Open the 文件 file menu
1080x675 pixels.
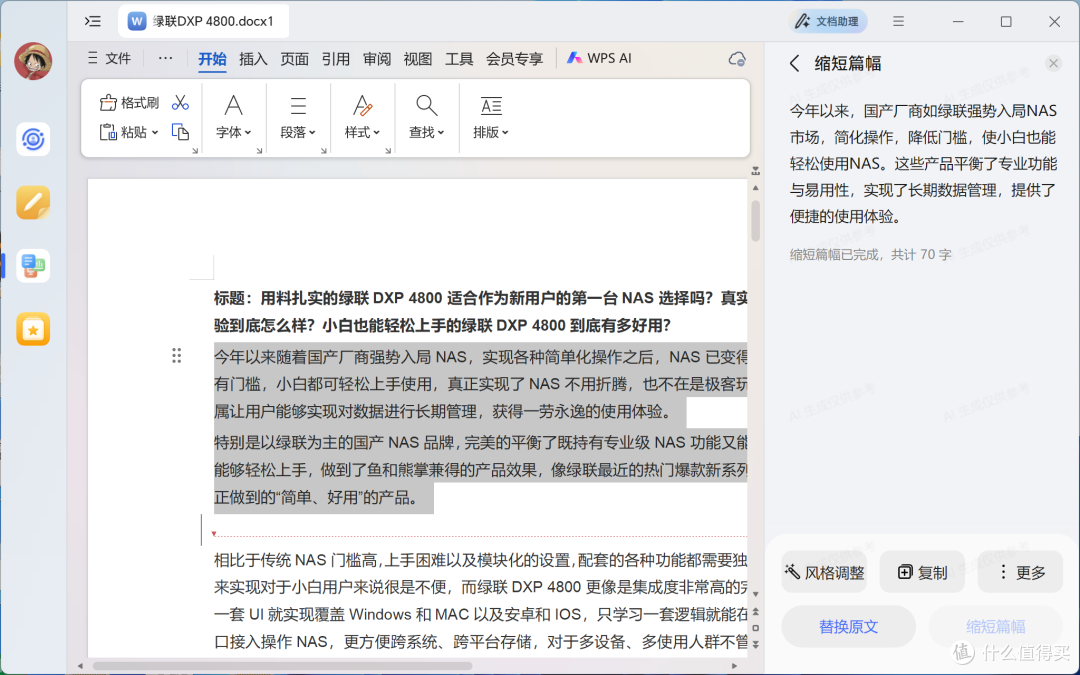point(110,59)
